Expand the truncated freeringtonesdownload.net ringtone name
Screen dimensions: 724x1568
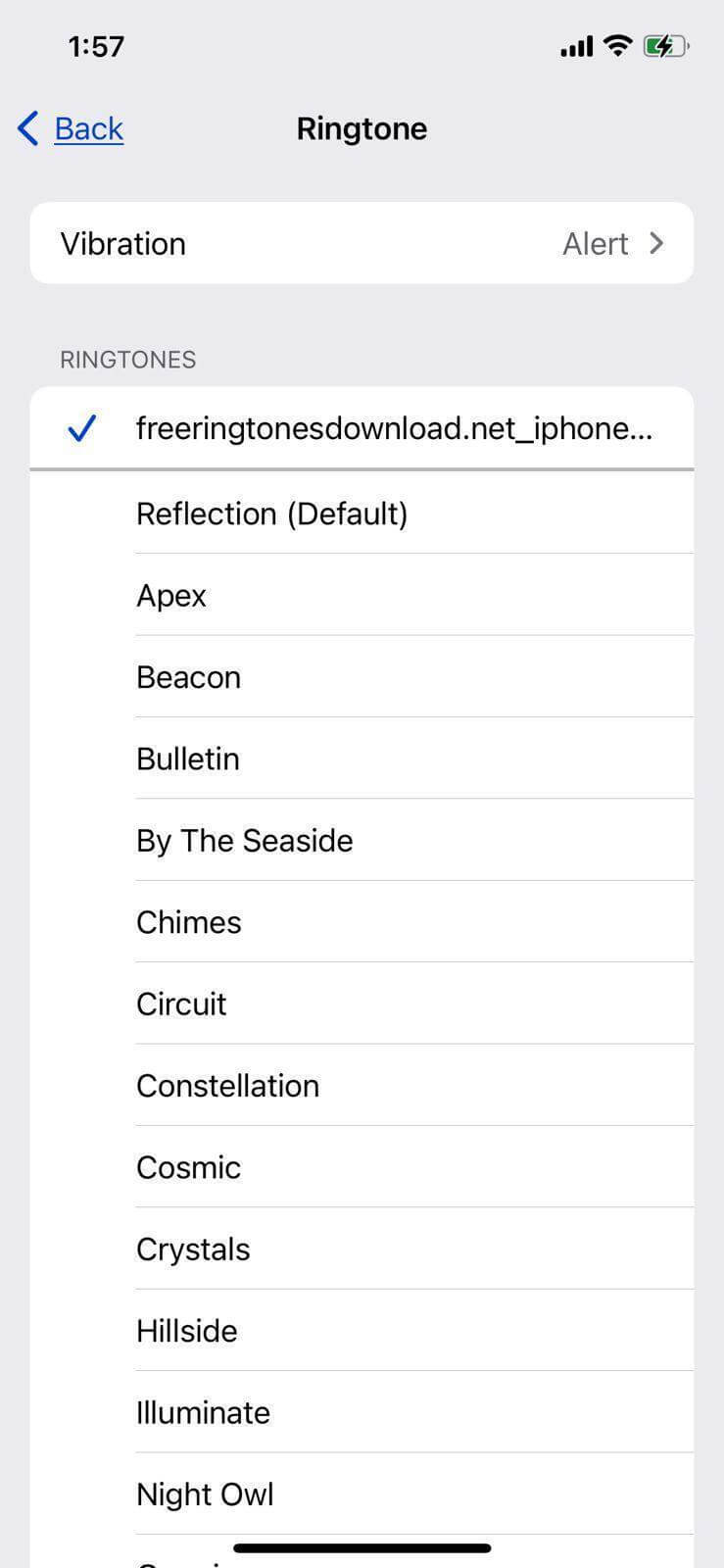coord(395,427)
